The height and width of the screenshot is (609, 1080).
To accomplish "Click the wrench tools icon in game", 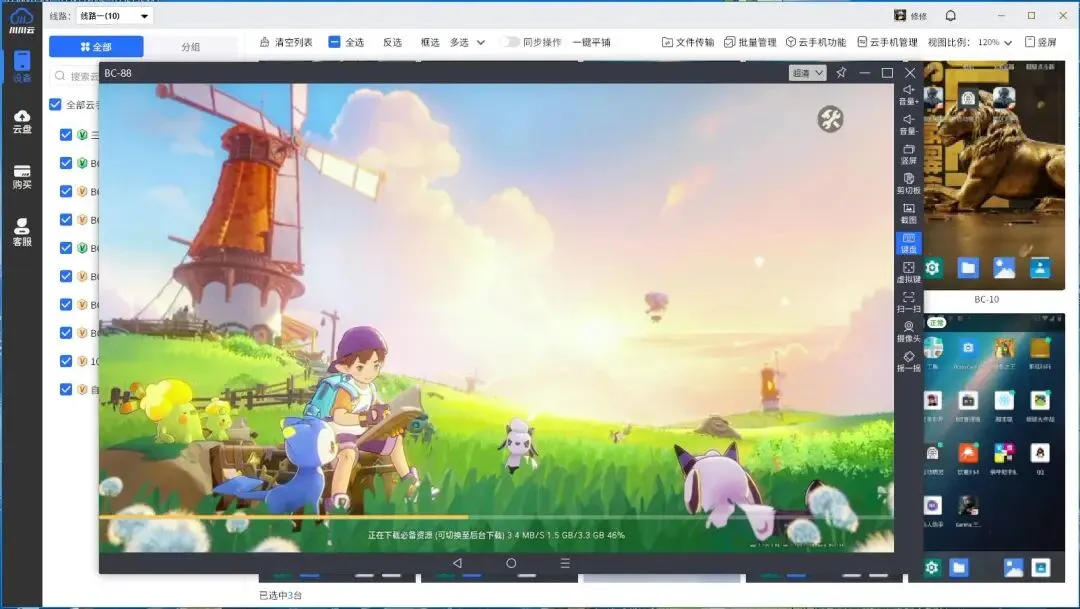I will (830, 119).
